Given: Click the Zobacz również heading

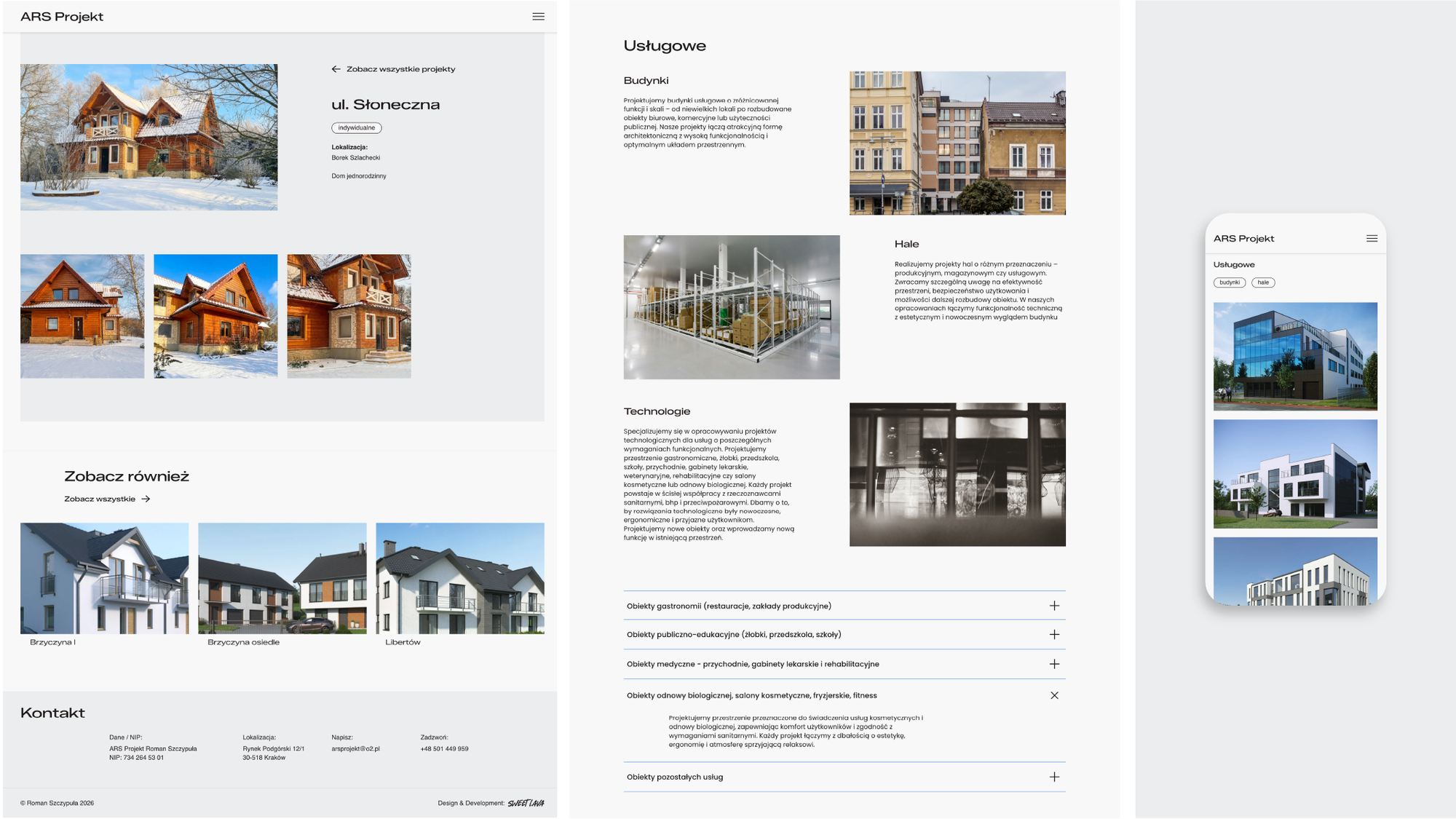Looking at the screenshot, I should (127, 476).
